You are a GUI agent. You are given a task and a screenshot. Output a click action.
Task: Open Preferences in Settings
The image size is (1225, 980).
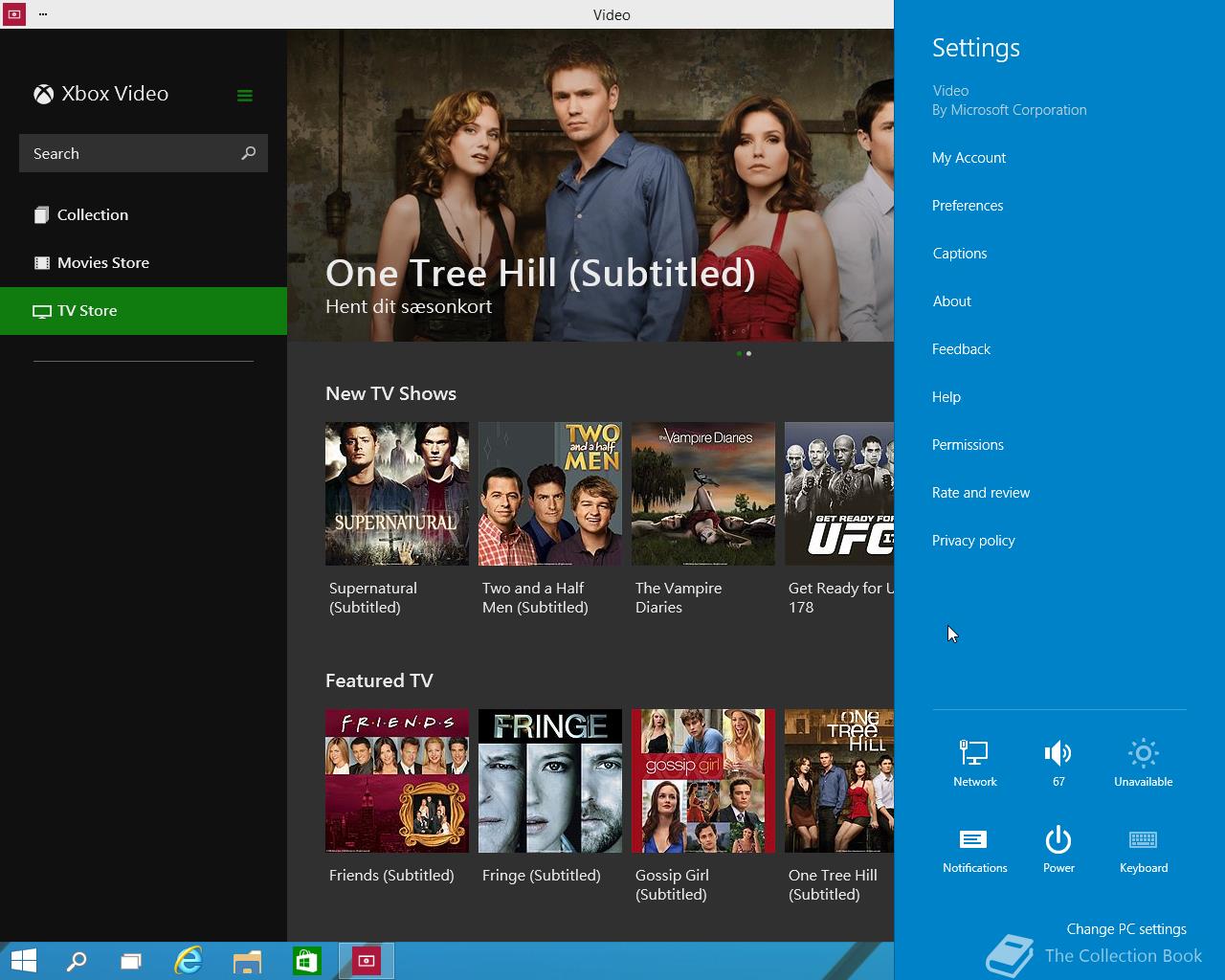[x=968, y=206]
